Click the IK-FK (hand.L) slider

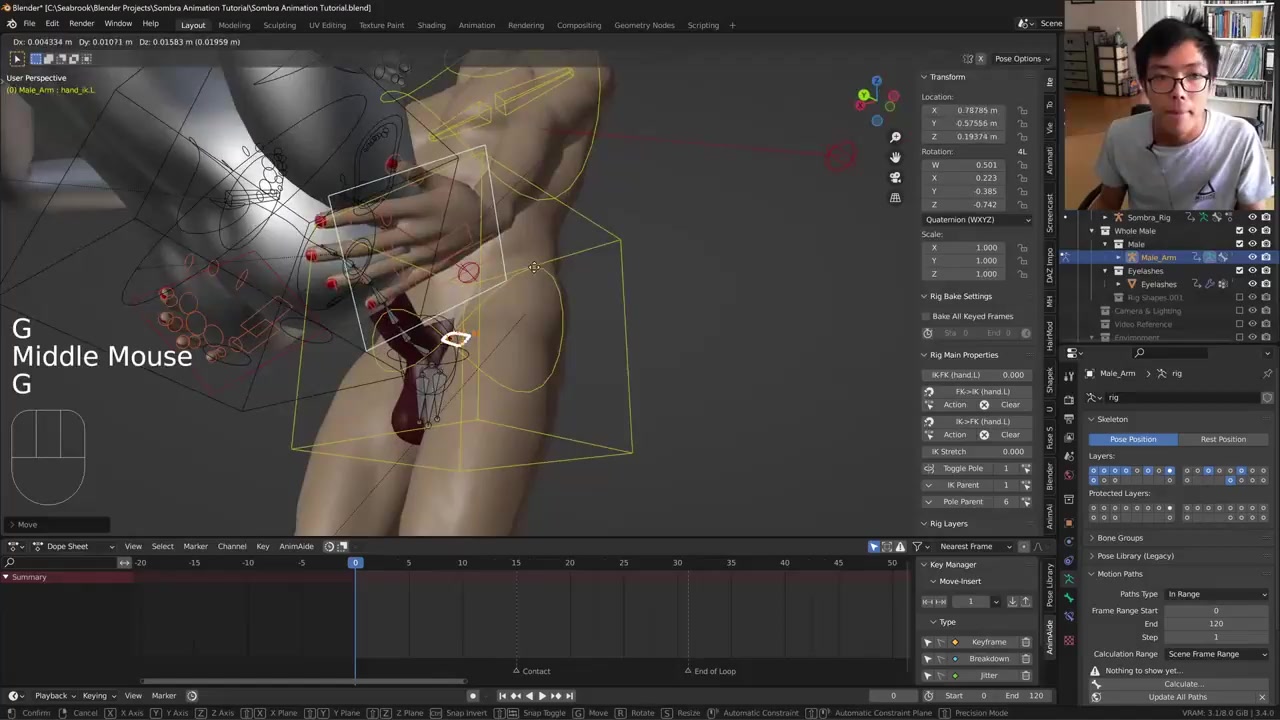click(x=976, y=375)
